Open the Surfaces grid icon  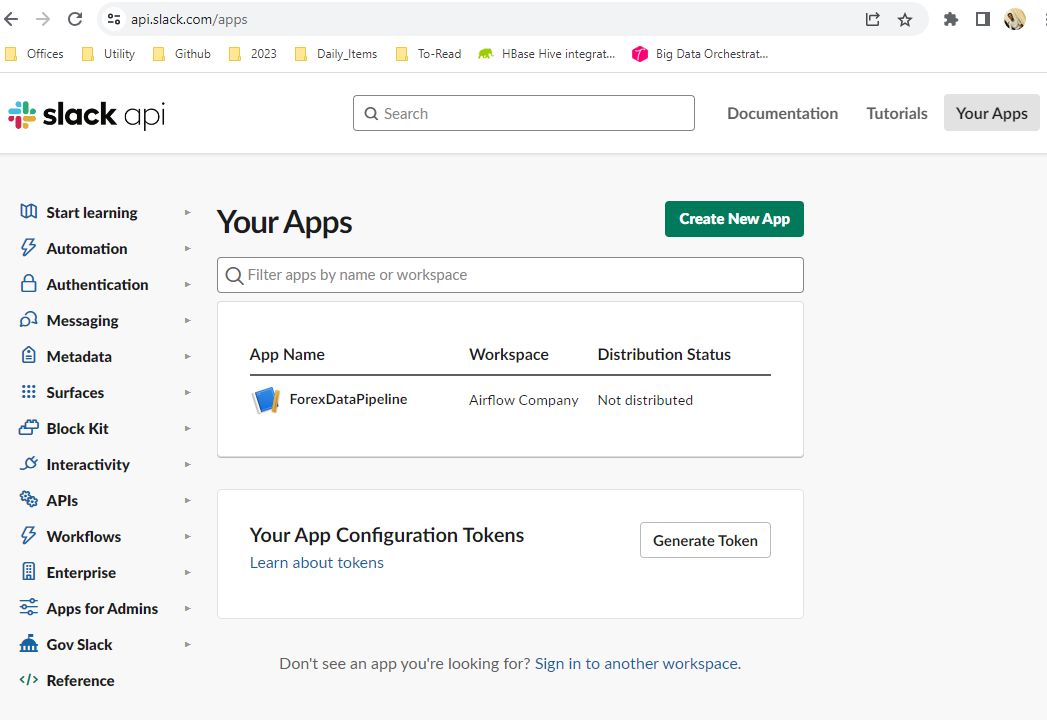(27, 392)
